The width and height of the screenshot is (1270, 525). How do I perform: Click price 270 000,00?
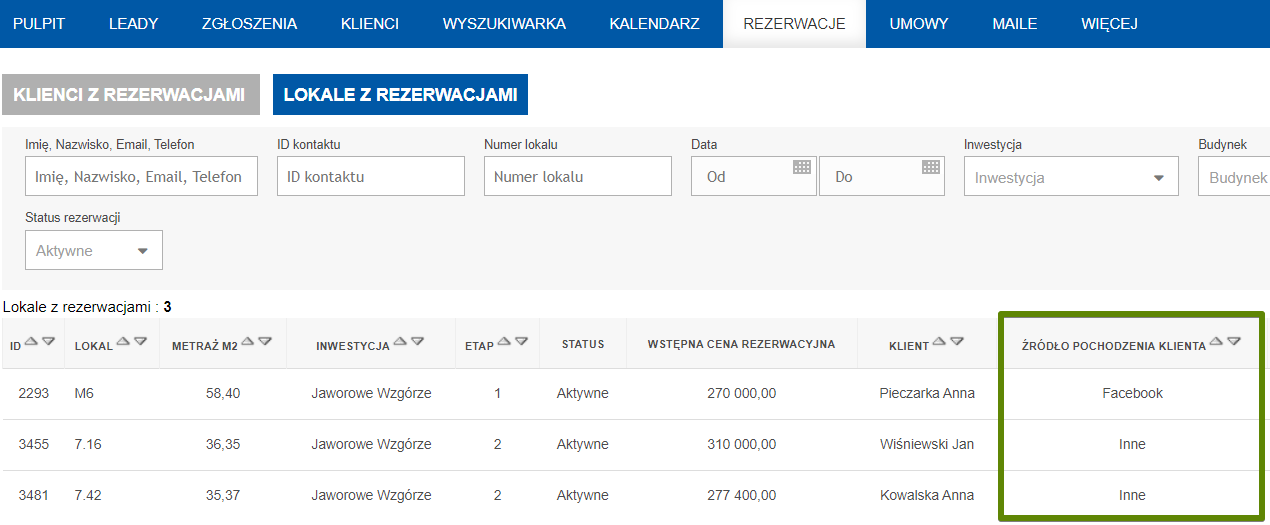click(741, 393)
